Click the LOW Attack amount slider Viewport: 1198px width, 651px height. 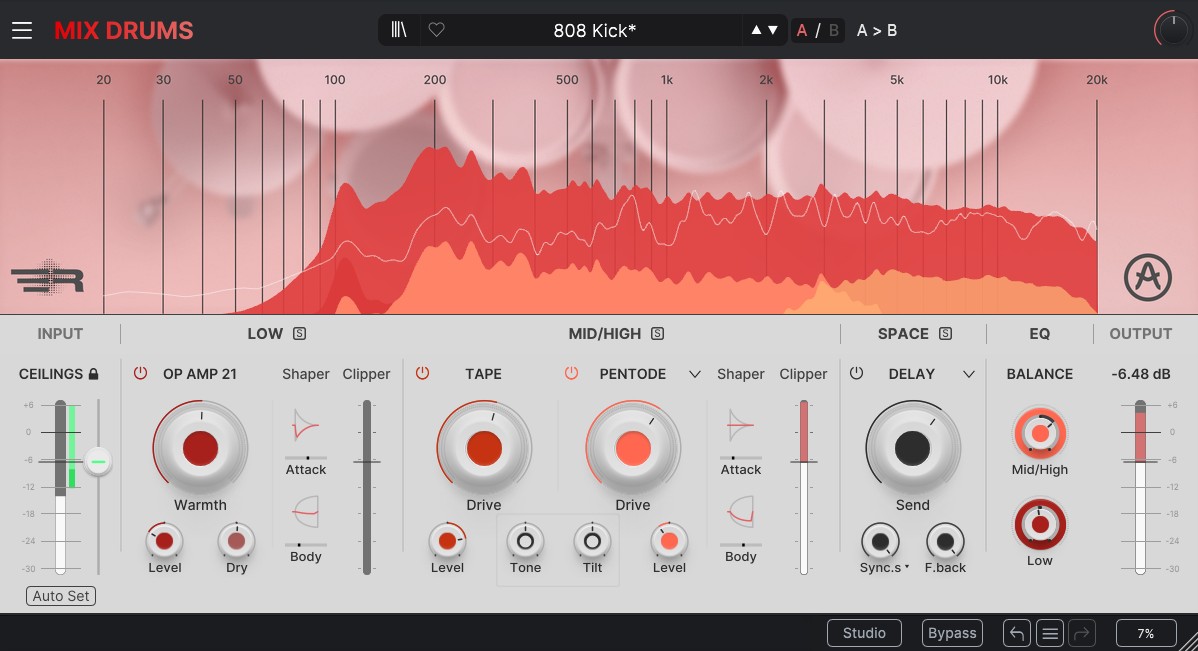pos(306,458)
